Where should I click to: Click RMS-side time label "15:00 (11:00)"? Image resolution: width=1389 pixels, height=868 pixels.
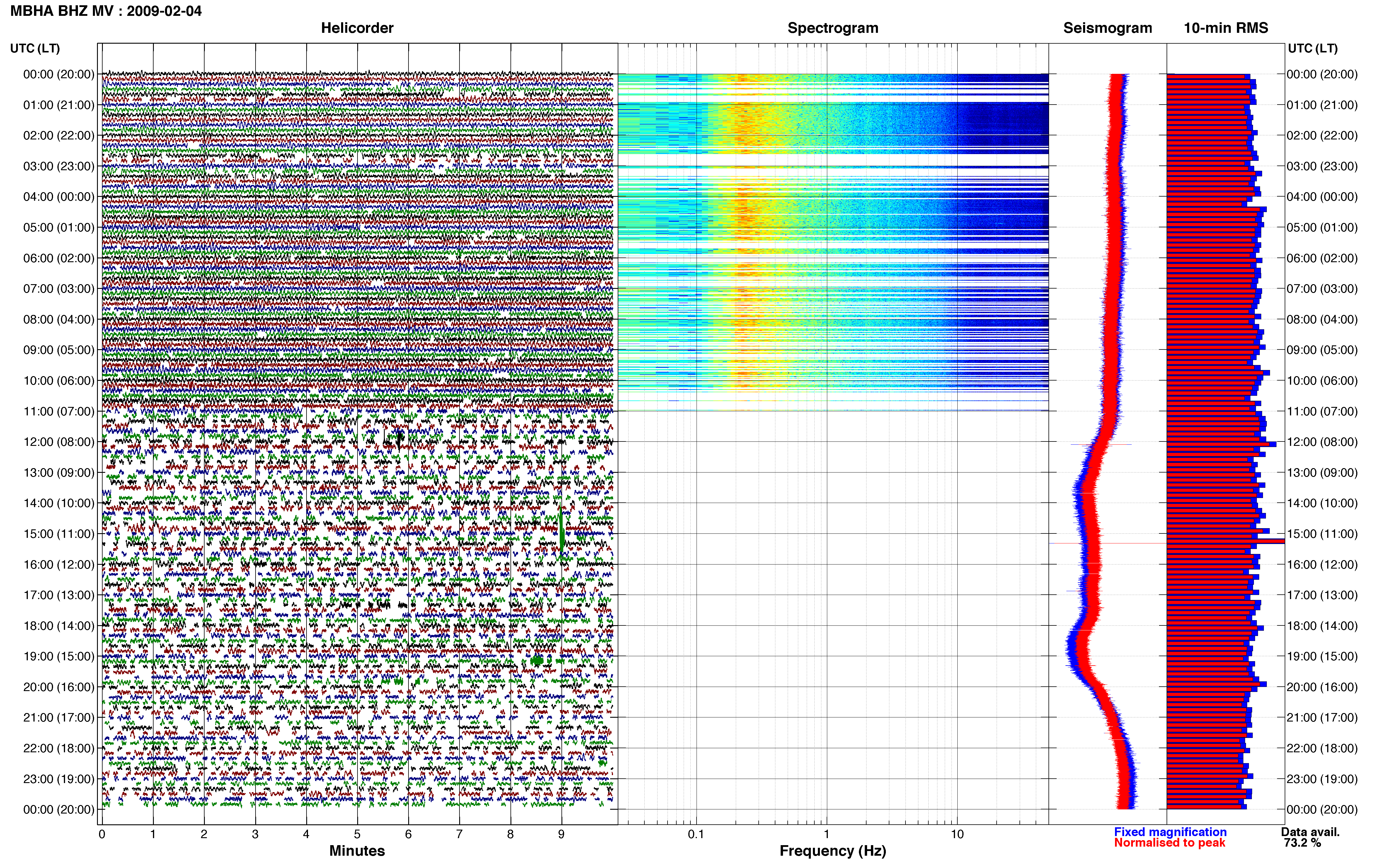click(1322, 534)
